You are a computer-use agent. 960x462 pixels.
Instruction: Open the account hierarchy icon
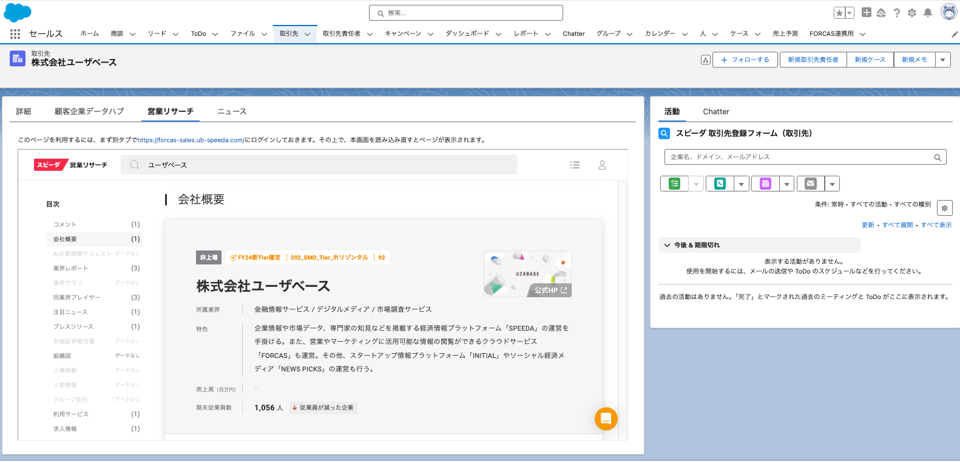click(705, 60)
